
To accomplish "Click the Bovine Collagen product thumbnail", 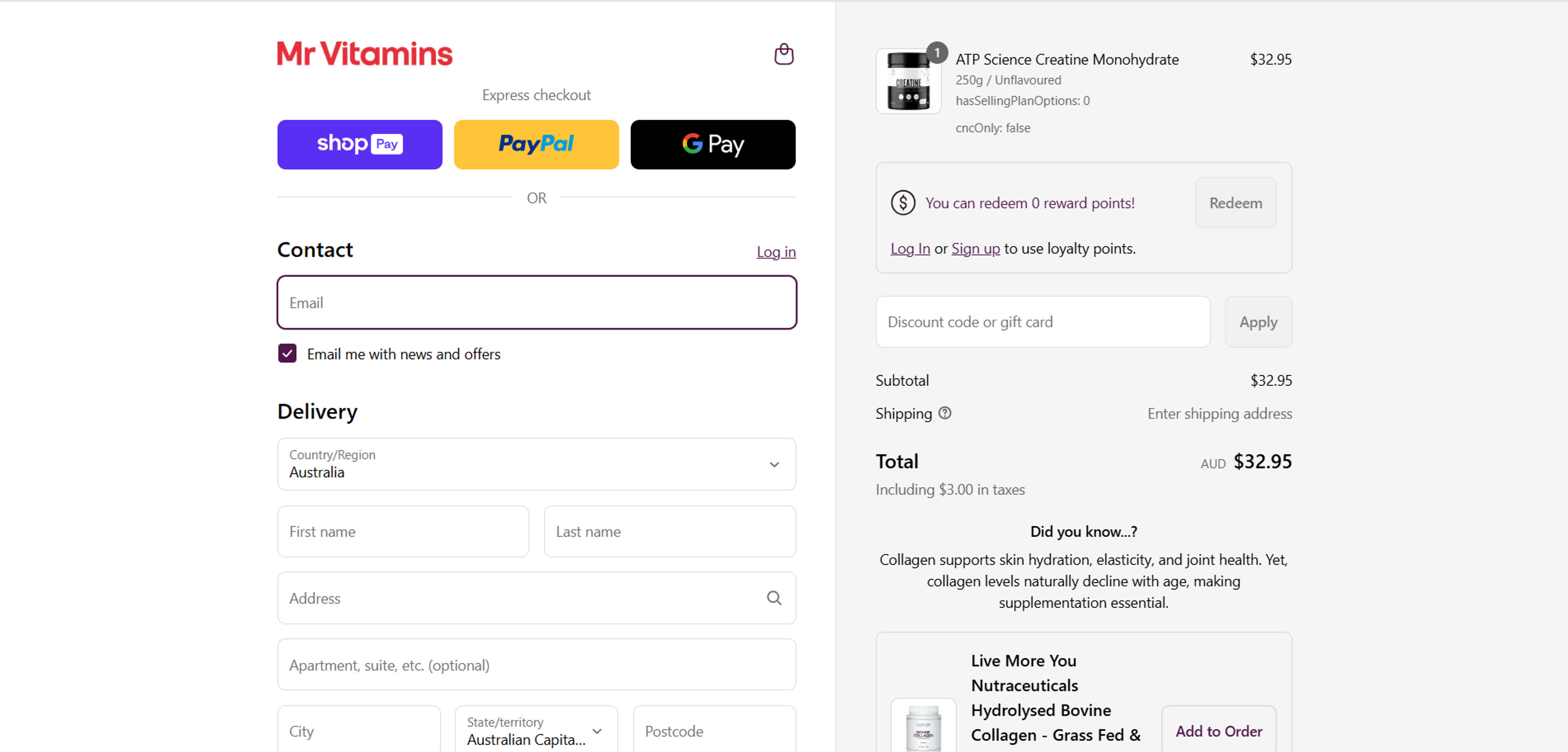I will tap(923, 726).
